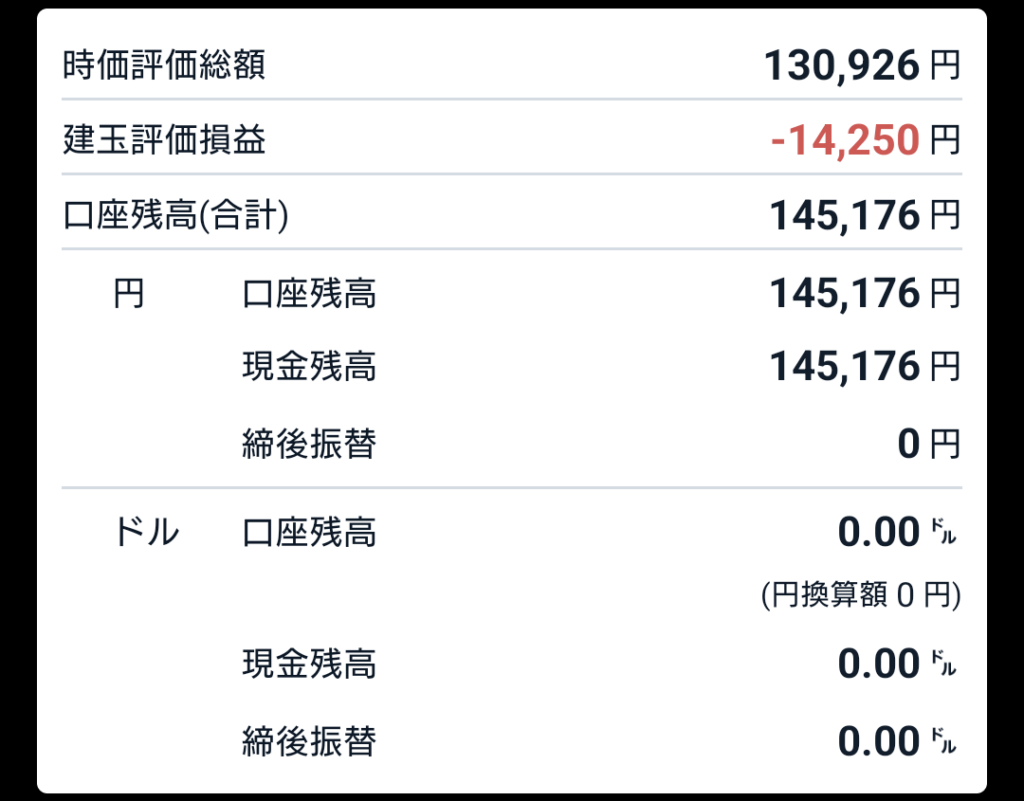This screenshot has width=1024, height=801.
Task: Click 締後振替 label in the 円 section
Action: 309,442
